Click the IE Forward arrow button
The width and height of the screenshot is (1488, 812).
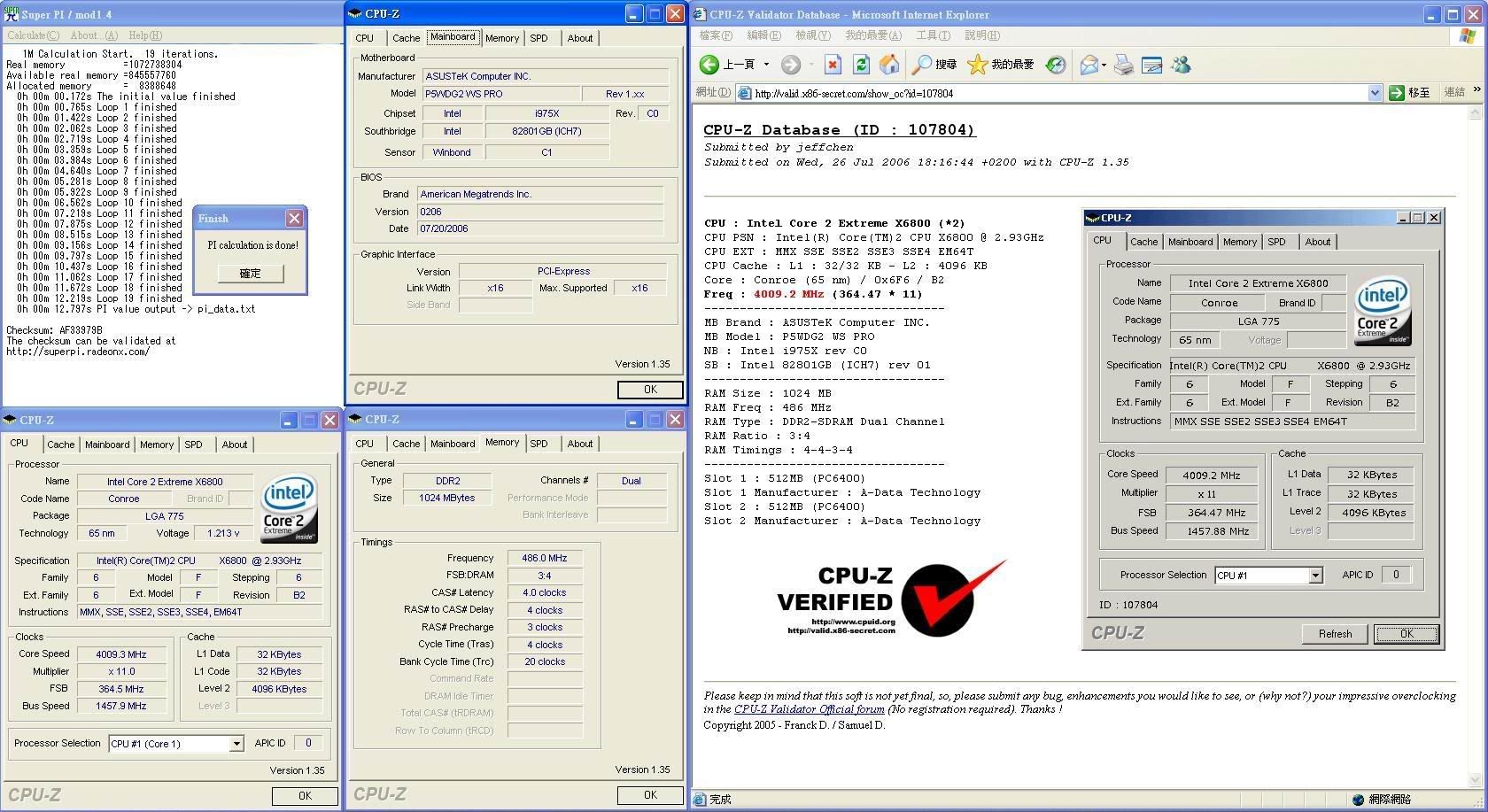pos(790,65)
